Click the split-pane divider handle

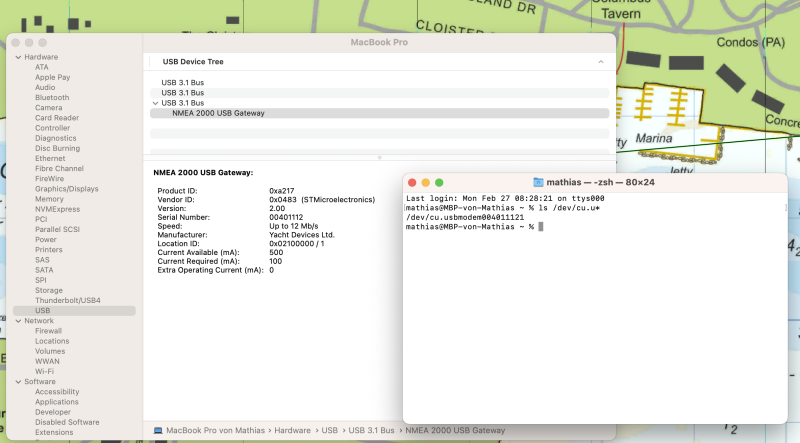pos(380,158)
